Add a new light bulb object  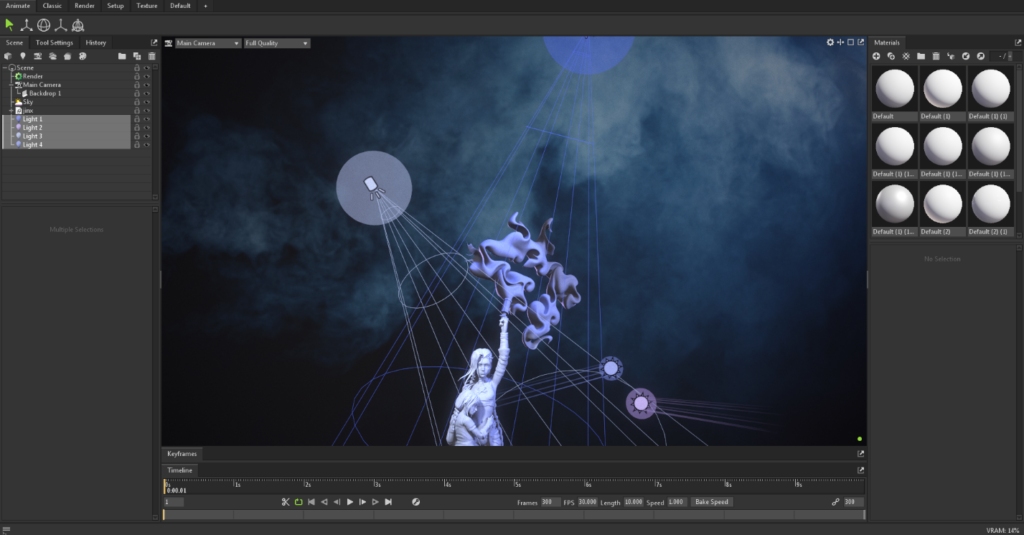pyautogui.click(x=23, y=56)
